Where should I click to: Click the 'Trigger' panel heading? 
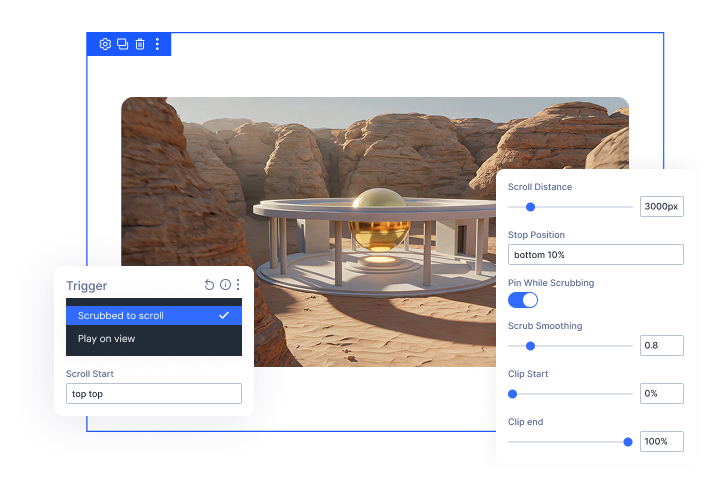click(x=87, y=286)
